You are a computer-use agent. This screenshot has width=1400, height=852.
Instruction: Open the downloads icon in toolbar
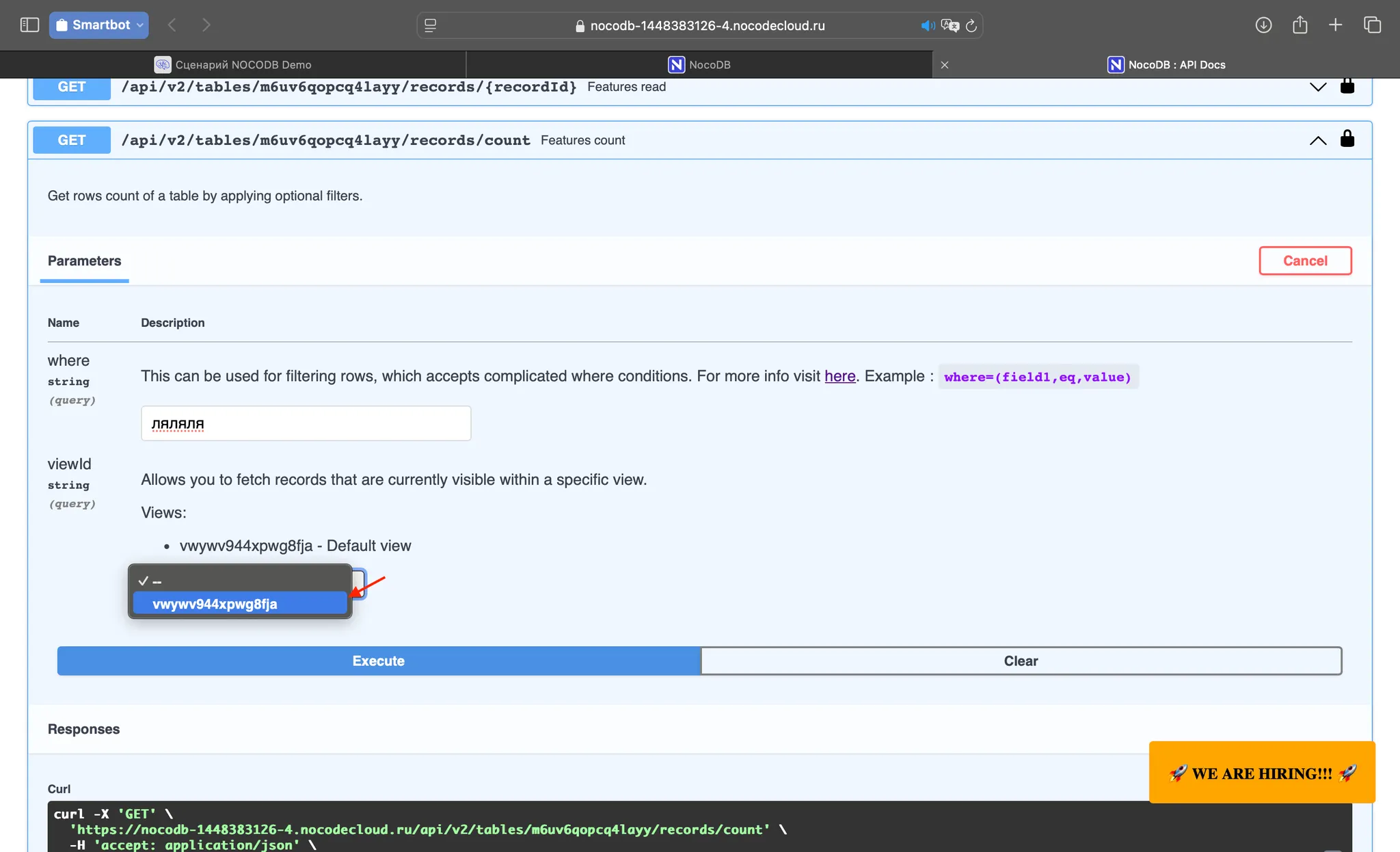pyautogui.click(x=1263, y=25)
